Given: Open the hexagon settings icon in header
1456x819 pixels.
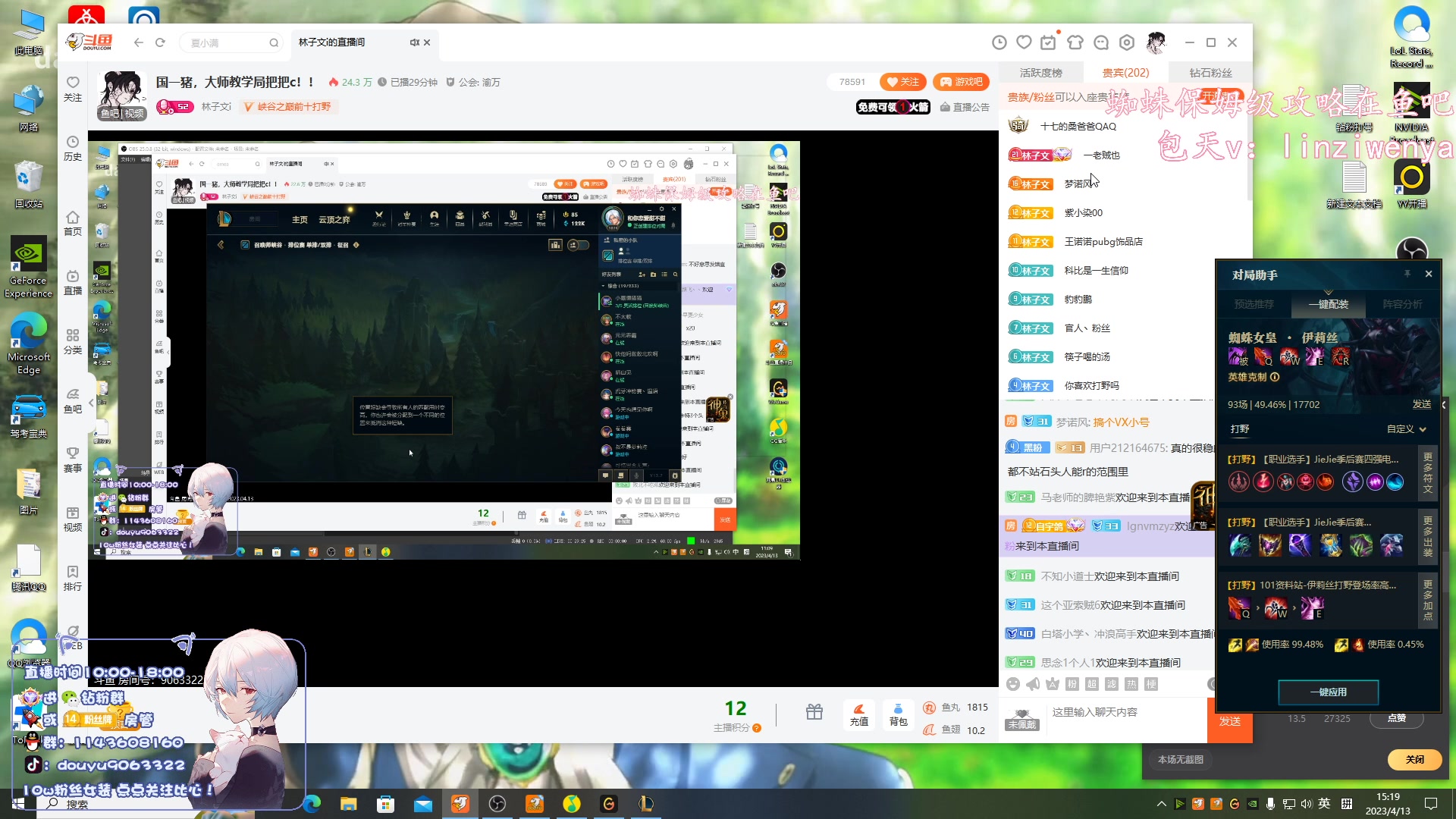Looking at the screenshot, I should [x=1127, y=42].
